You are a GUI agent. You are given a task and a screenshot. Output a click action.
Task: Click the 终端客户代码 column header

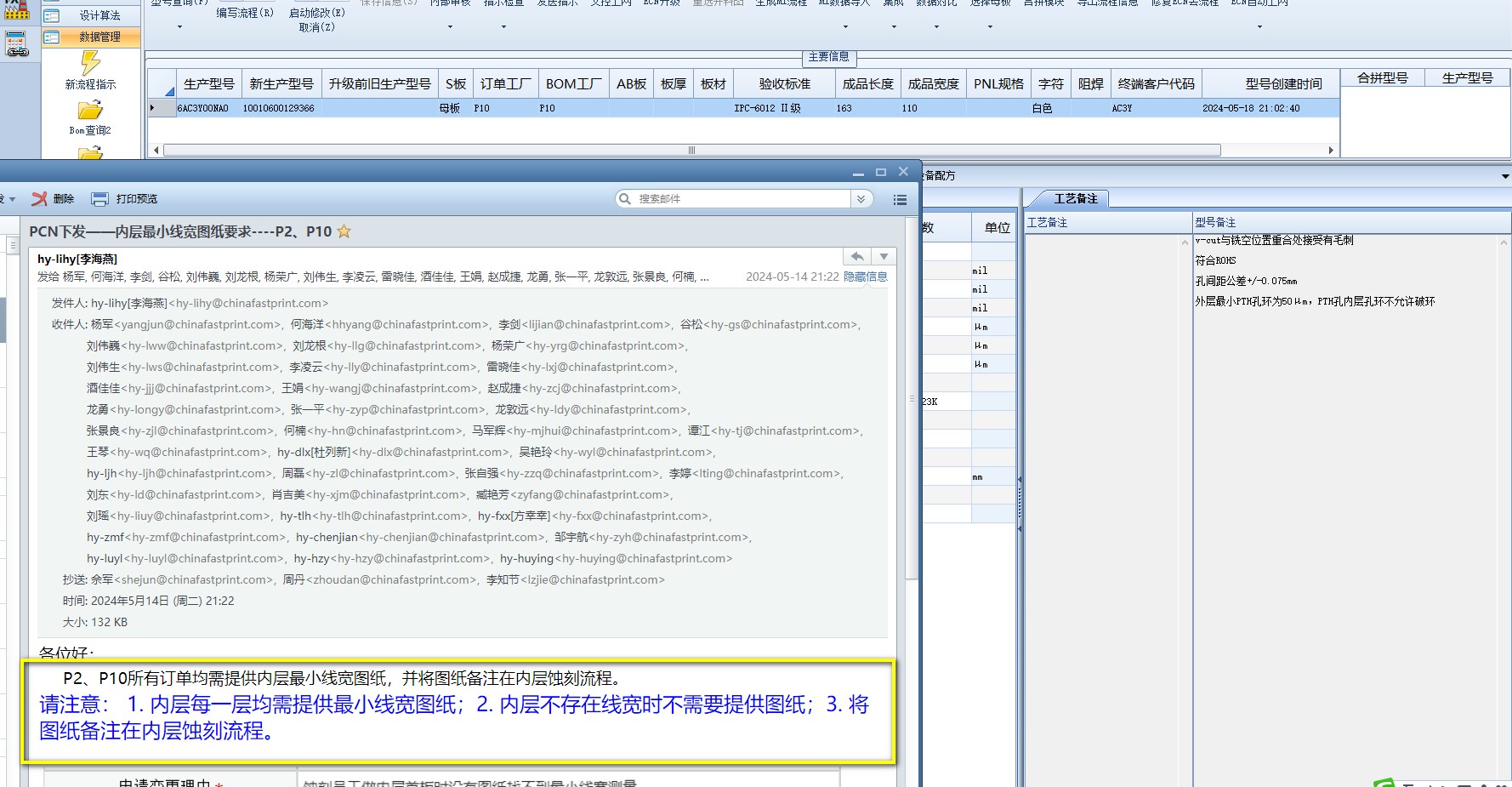1156,84
